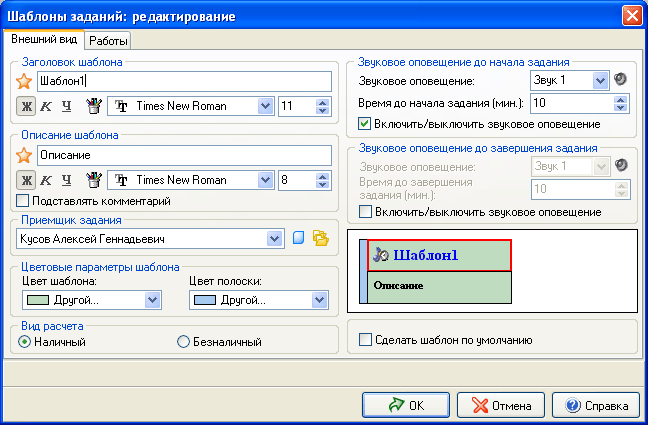This screenshot has height=425, width=648.
Task: Play the sound for start notification
Action: point(620,80)
